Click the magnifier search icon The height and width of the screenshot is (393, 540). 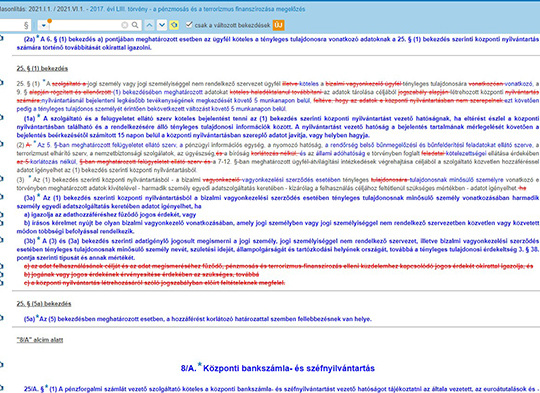[135, 25]
